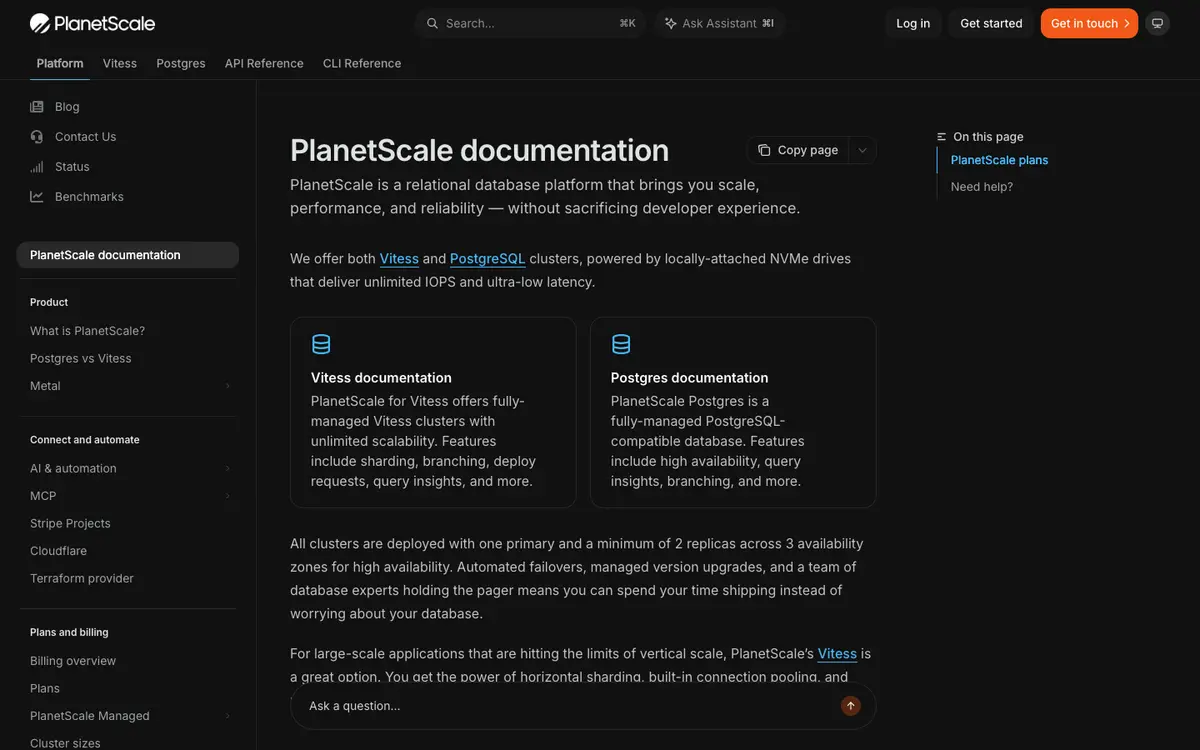The height and width of the screenshot is (750, 1200).
Task: Jump to Need help? section
Action: (x=982, y=187)
